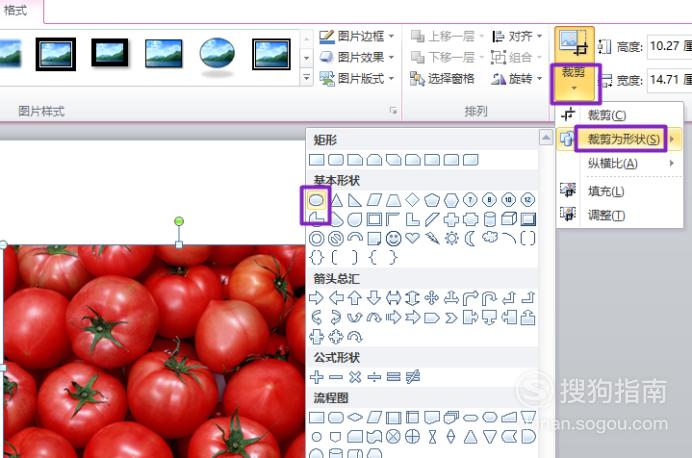Image resolution: width=692 pixels, height=458 pixels.
Task: Pick the Division equation shape
Action: point(374,377)
